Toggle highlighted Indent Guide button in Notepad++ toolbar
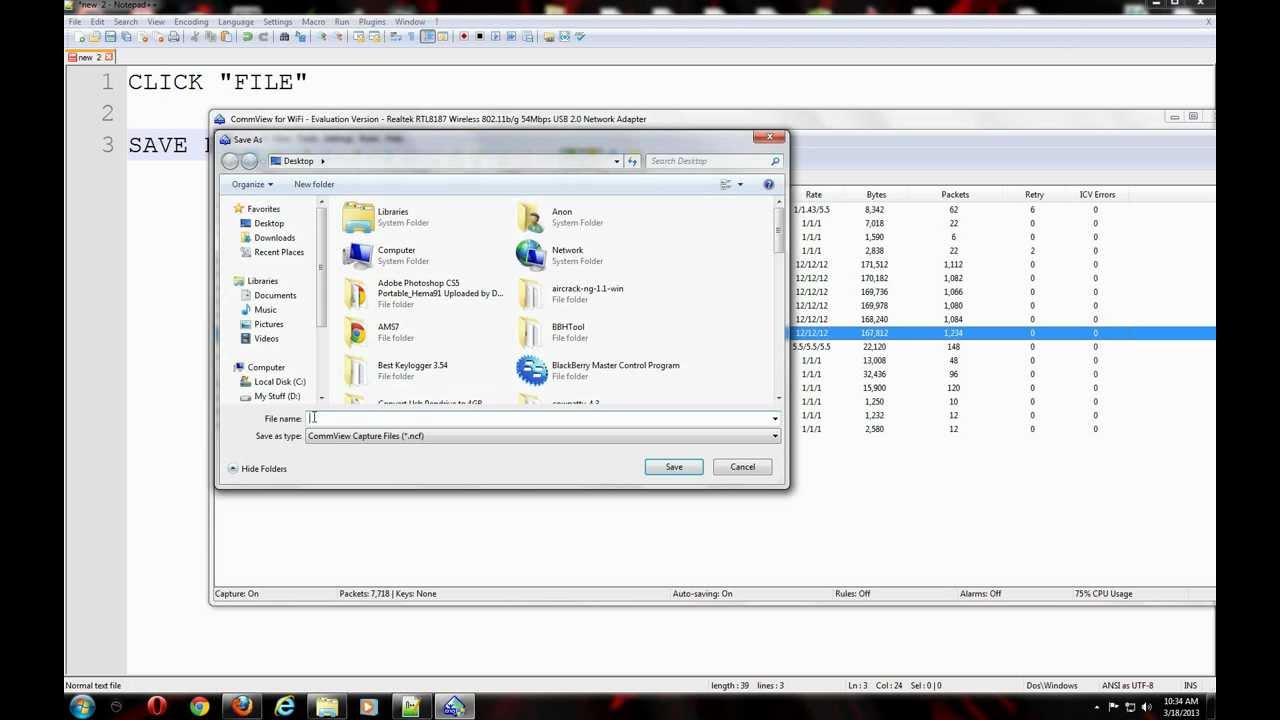This screenshot has width=1280, height=720. point(428,36)
